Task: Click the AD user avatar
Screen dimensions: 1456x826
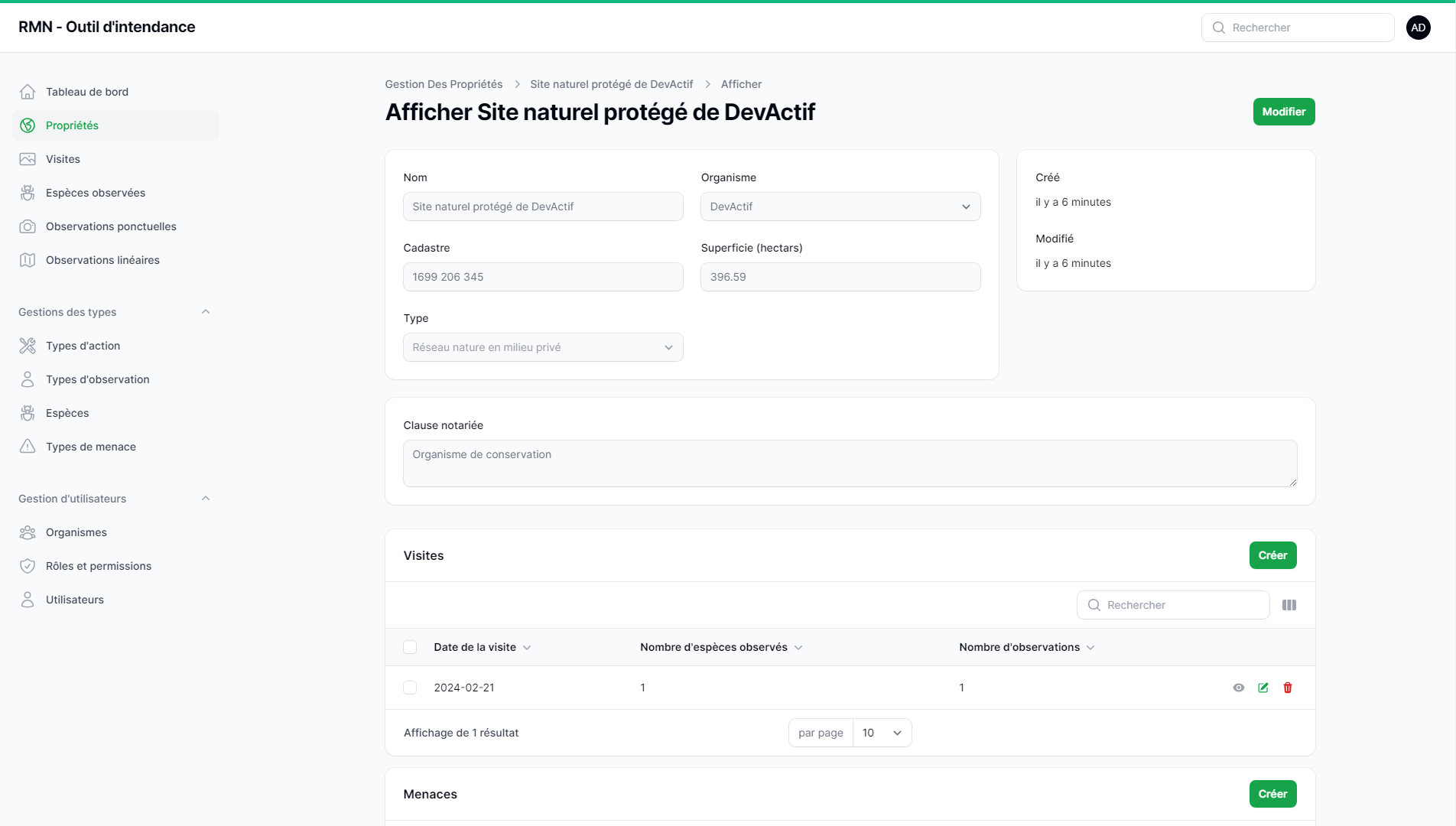Action: (x=1419, y=28)
